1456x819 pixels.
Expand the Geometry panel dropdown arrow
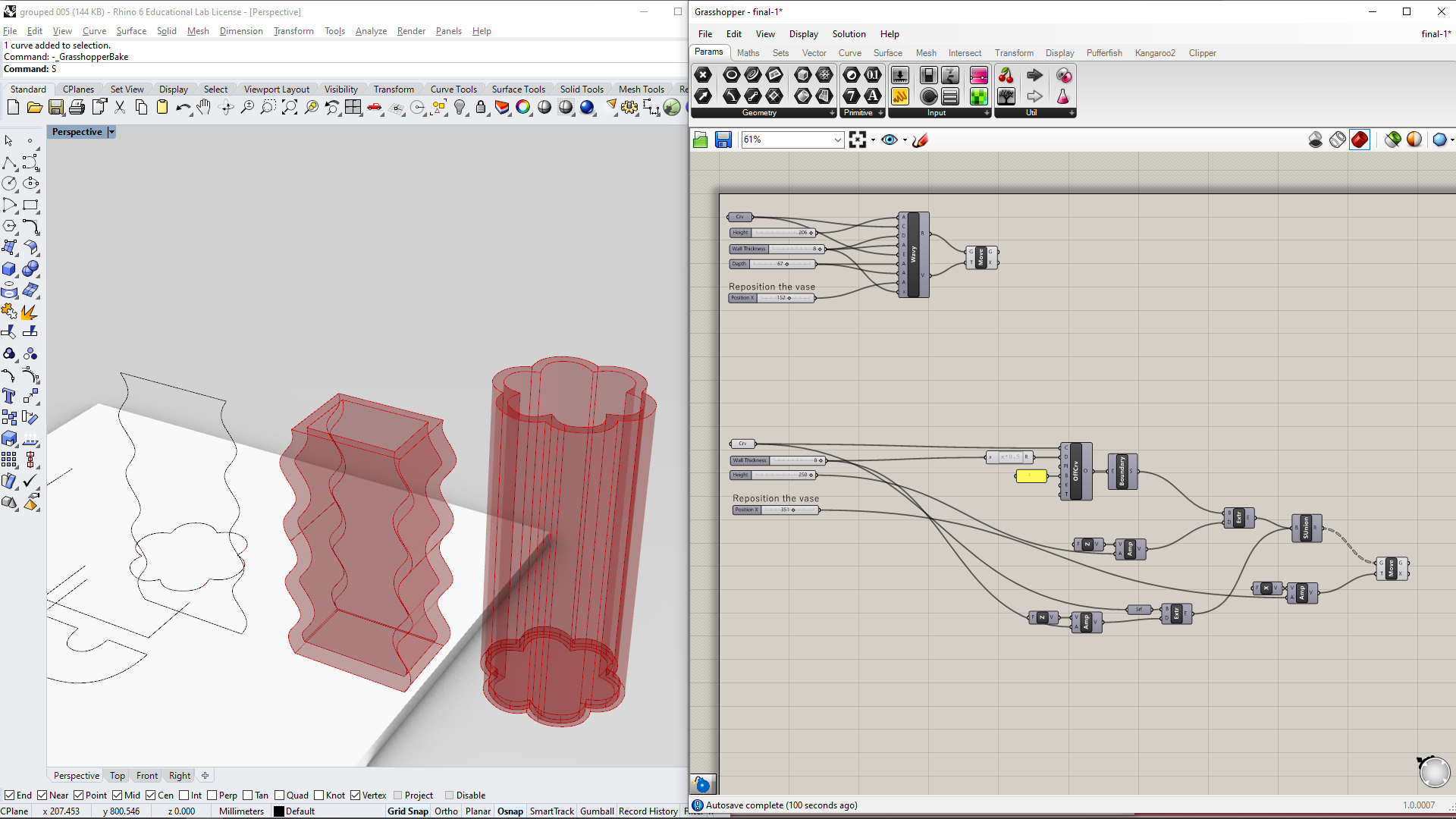point(831,113)
